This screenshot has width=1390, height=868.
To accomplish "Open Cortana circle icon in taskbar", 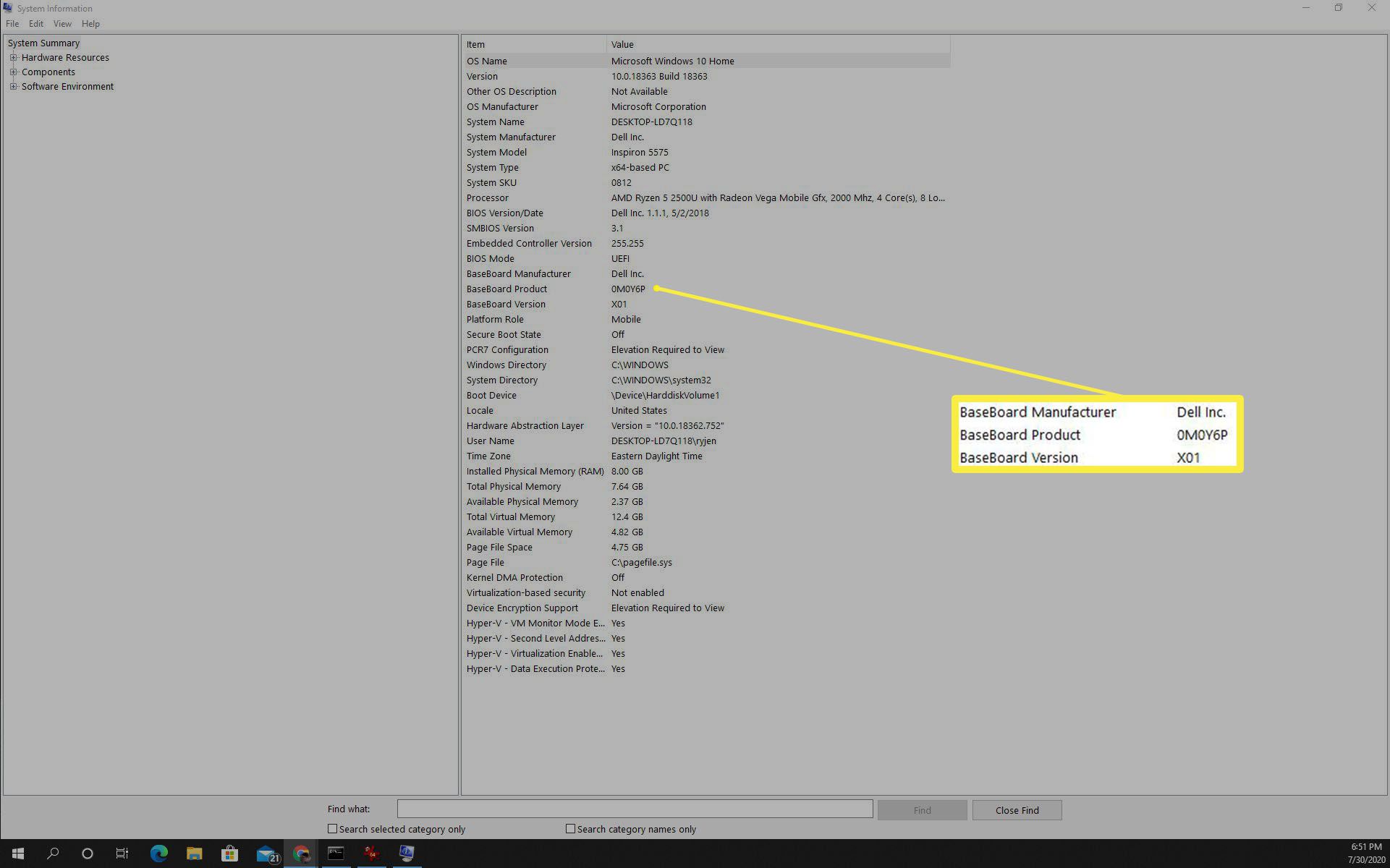I will pos(87,854).
